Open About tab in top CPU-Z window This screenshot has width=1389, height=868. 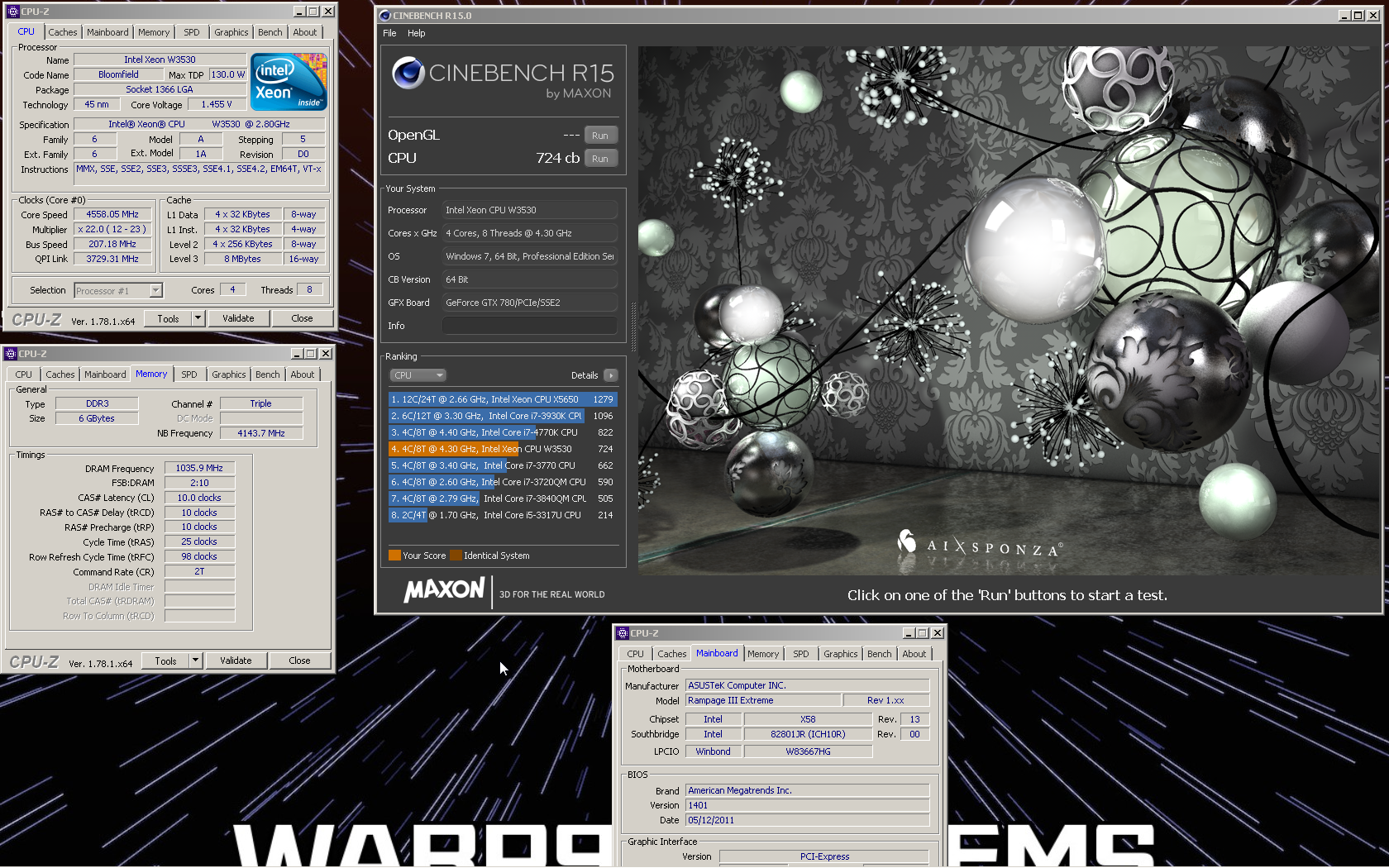click(305, 32)
